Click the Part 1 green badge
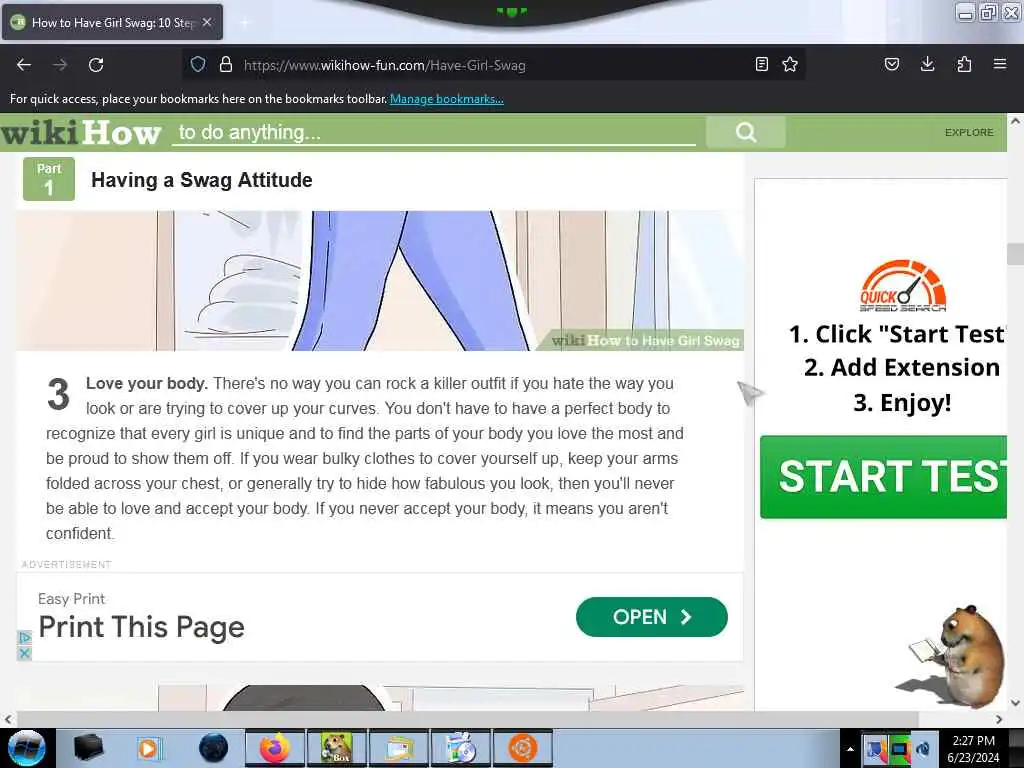 click(x=49, y=179)
